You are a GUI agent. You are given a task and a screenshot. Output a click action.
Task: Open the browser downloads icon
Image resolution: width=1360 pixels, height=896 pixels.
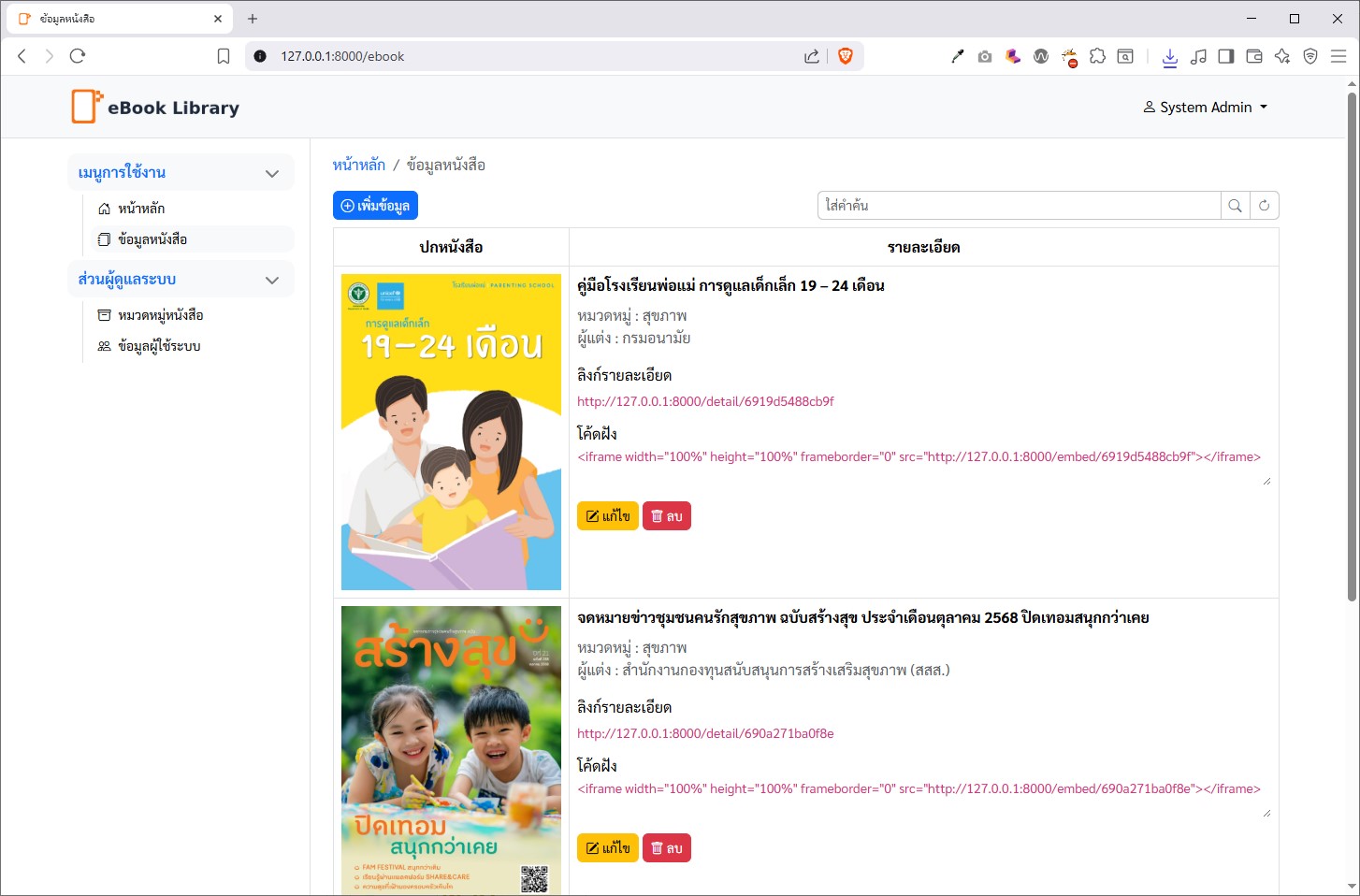[1169, 57]
